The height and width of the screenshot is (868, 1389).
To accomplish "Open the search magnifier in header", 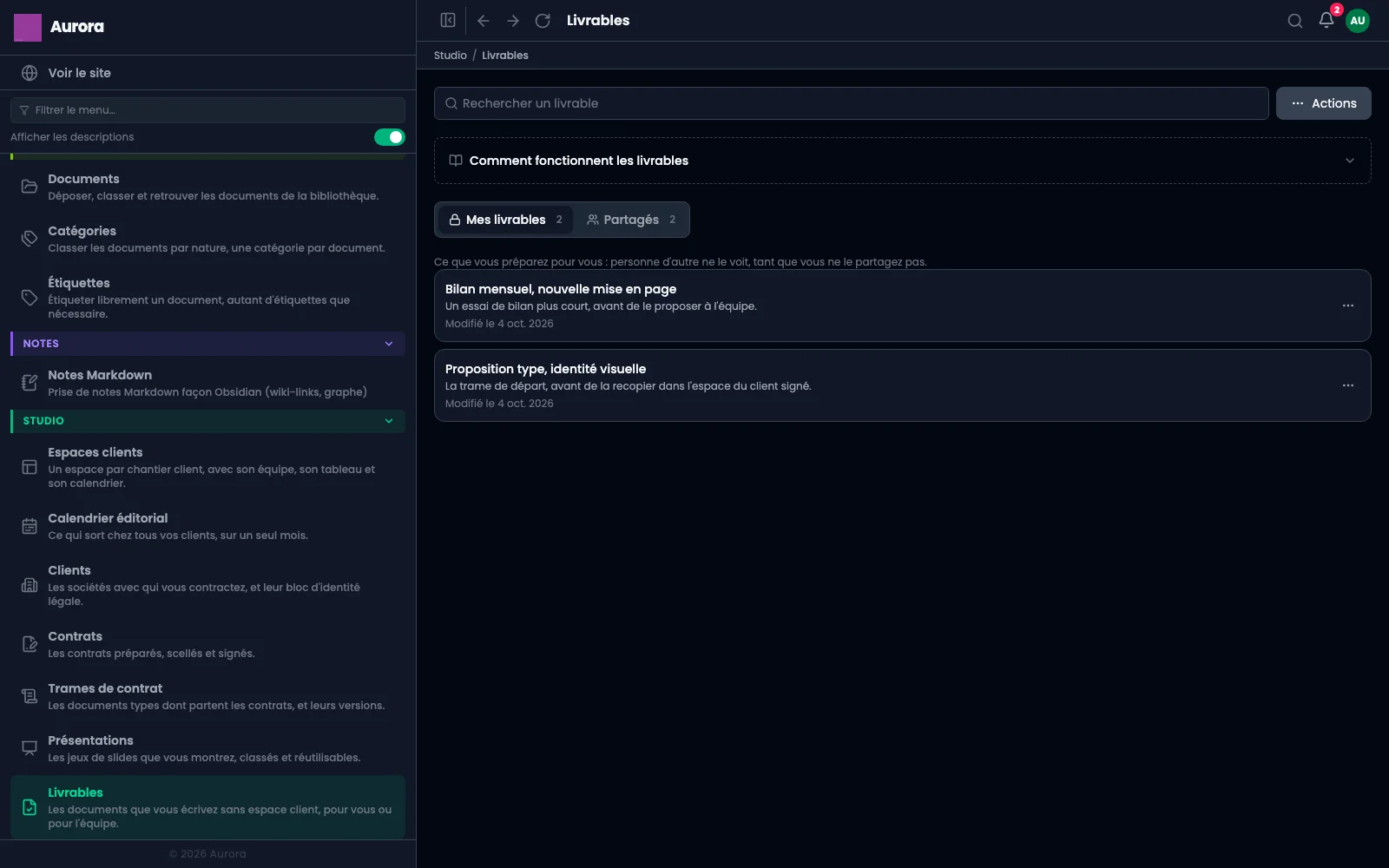I will click(x=1294, y=21).
